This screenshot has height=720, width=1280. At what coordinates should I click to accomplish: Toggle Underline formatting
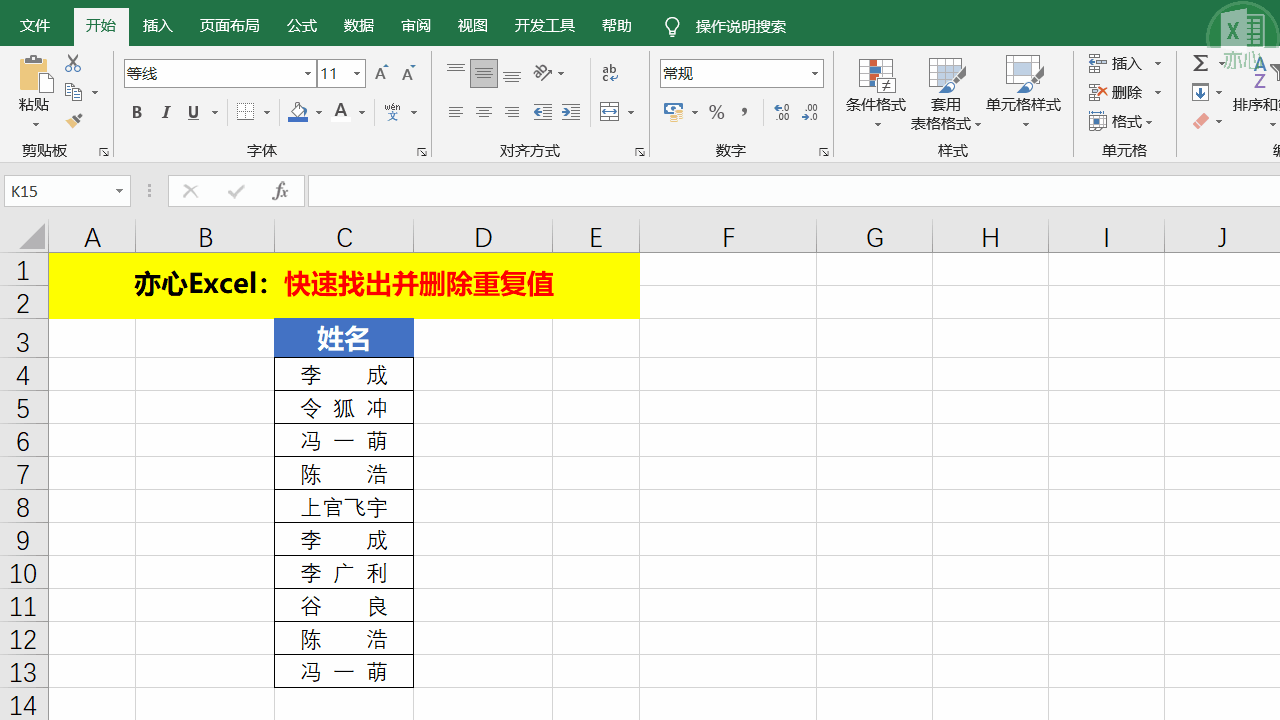click(193, 112)
